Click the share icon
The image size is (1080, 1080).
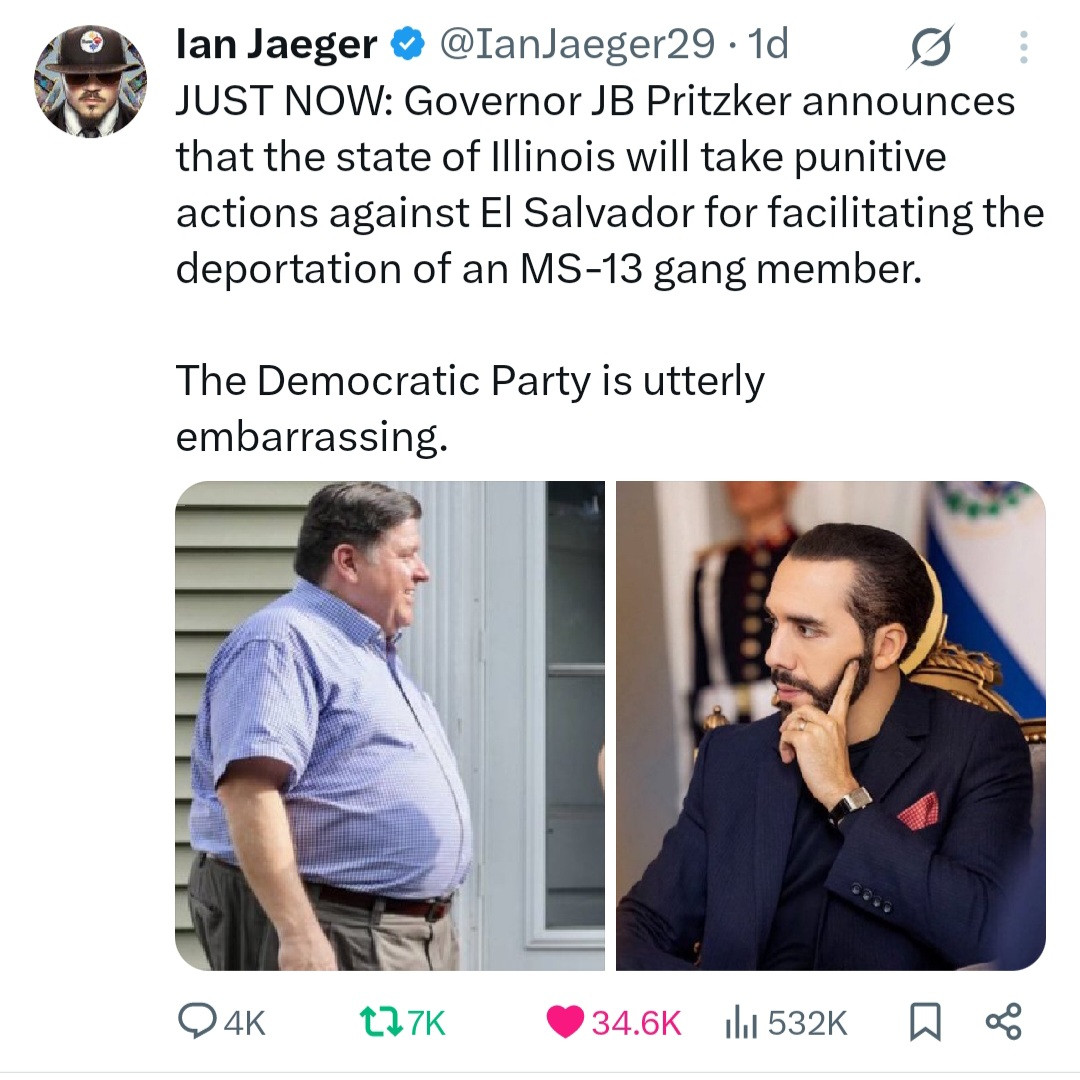click(x=1004, y=1021)
